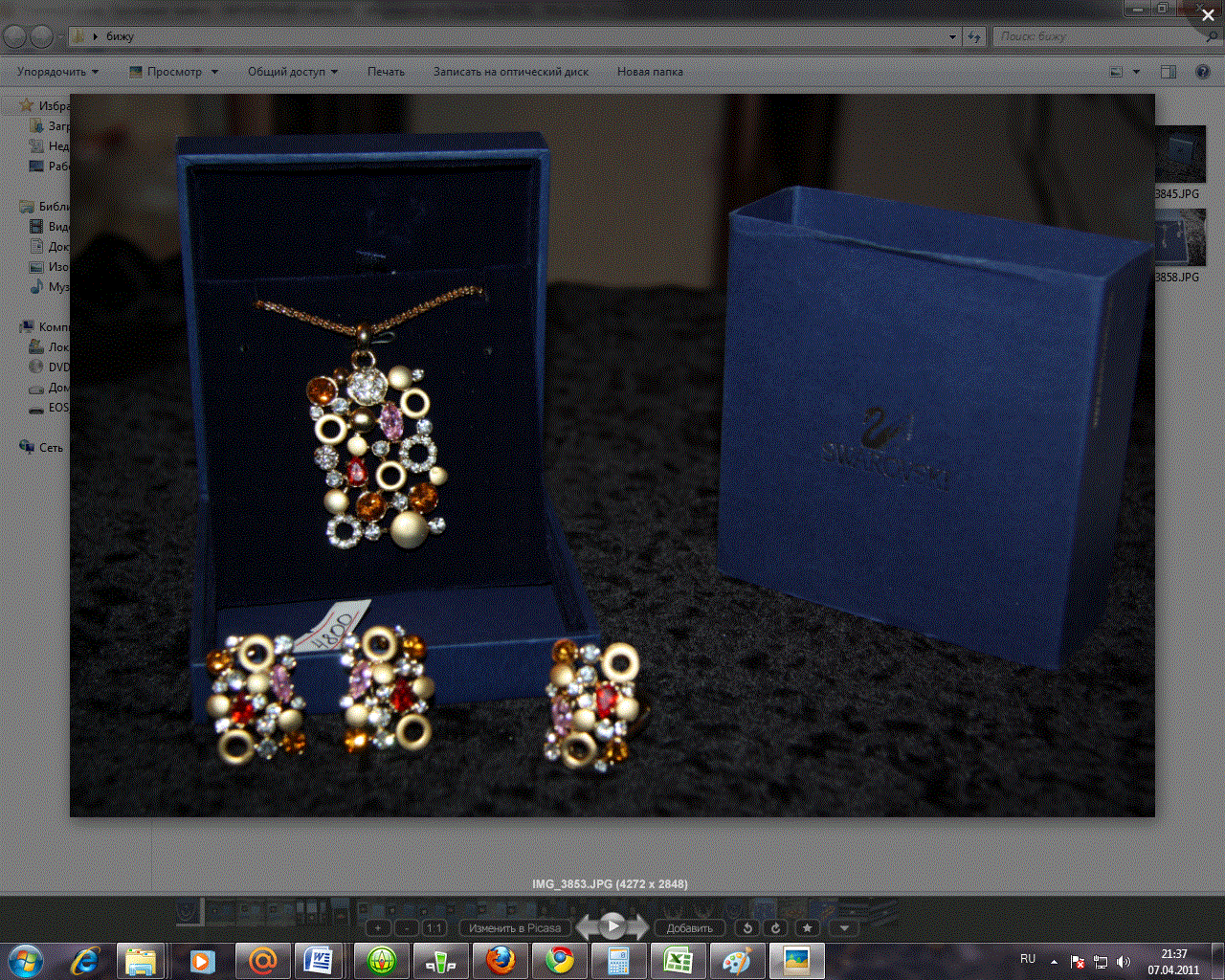
Task: Click the zoom in plus button
Action: [x=378, y=927]
